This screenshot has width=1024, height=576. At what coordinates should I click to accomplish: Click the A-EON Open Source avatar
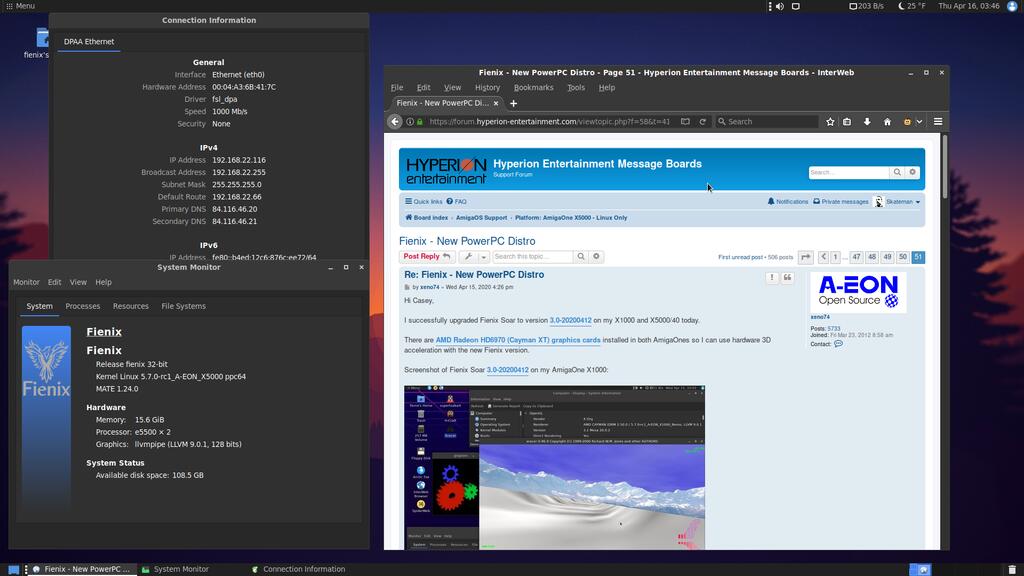[x=858, y=292]
